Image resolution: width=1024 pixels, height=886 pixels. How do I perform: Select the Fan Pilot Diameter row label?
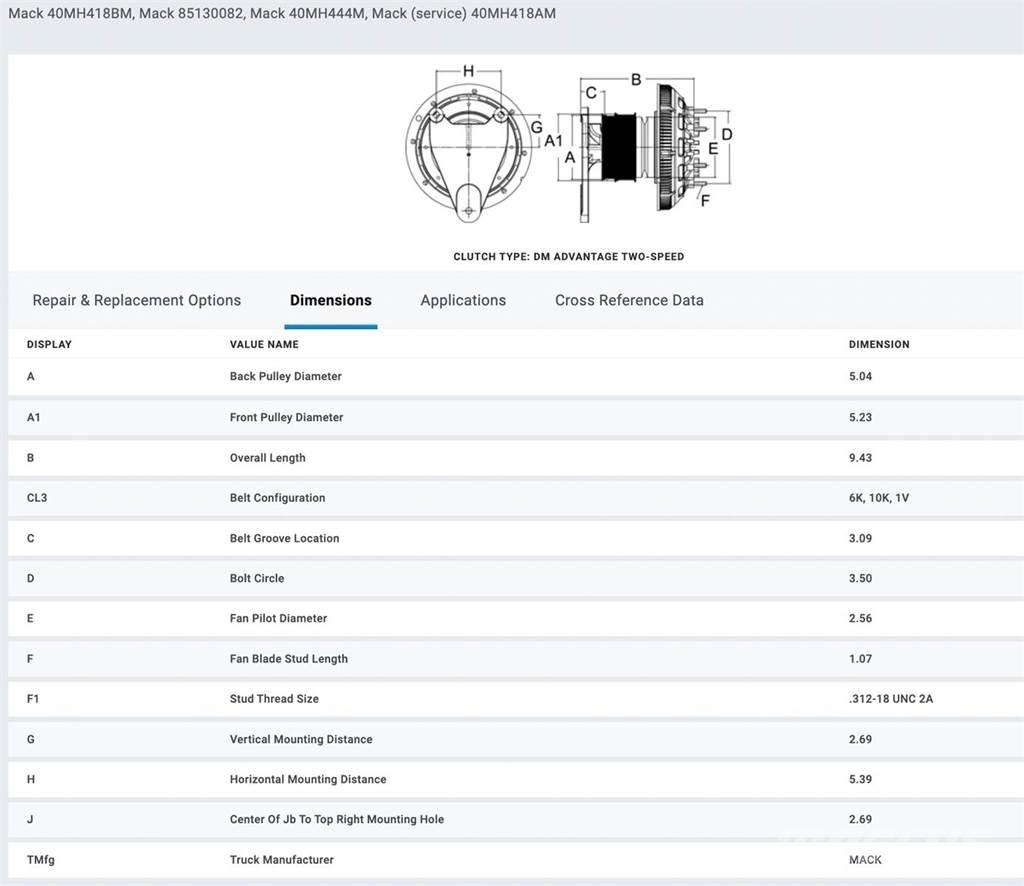(x=279, y=618)
